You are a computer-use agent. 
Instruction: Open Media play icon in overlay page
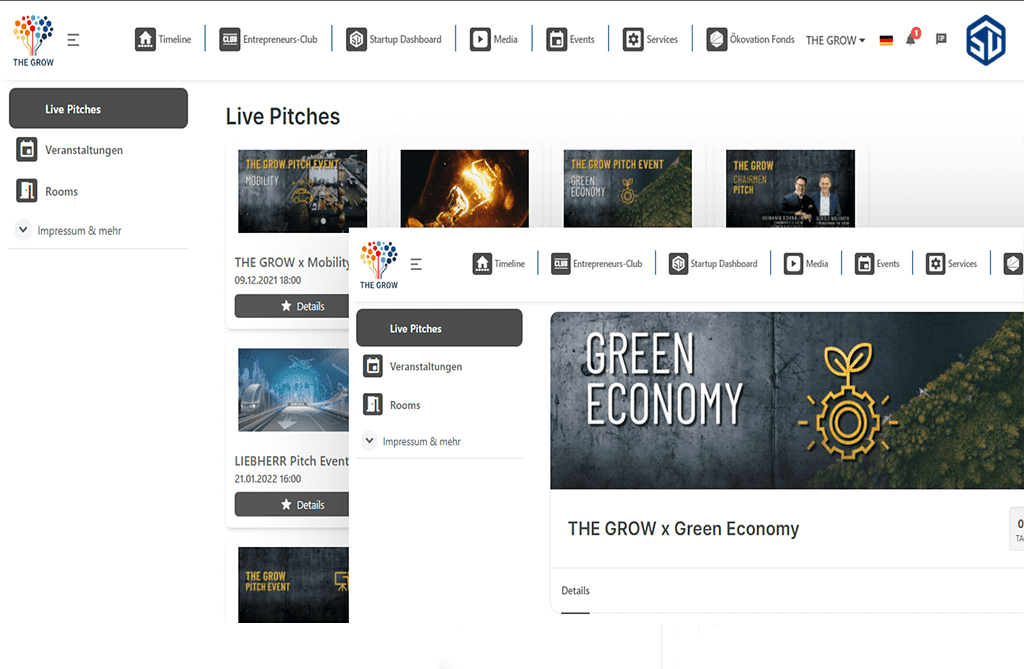click(793, 263)
